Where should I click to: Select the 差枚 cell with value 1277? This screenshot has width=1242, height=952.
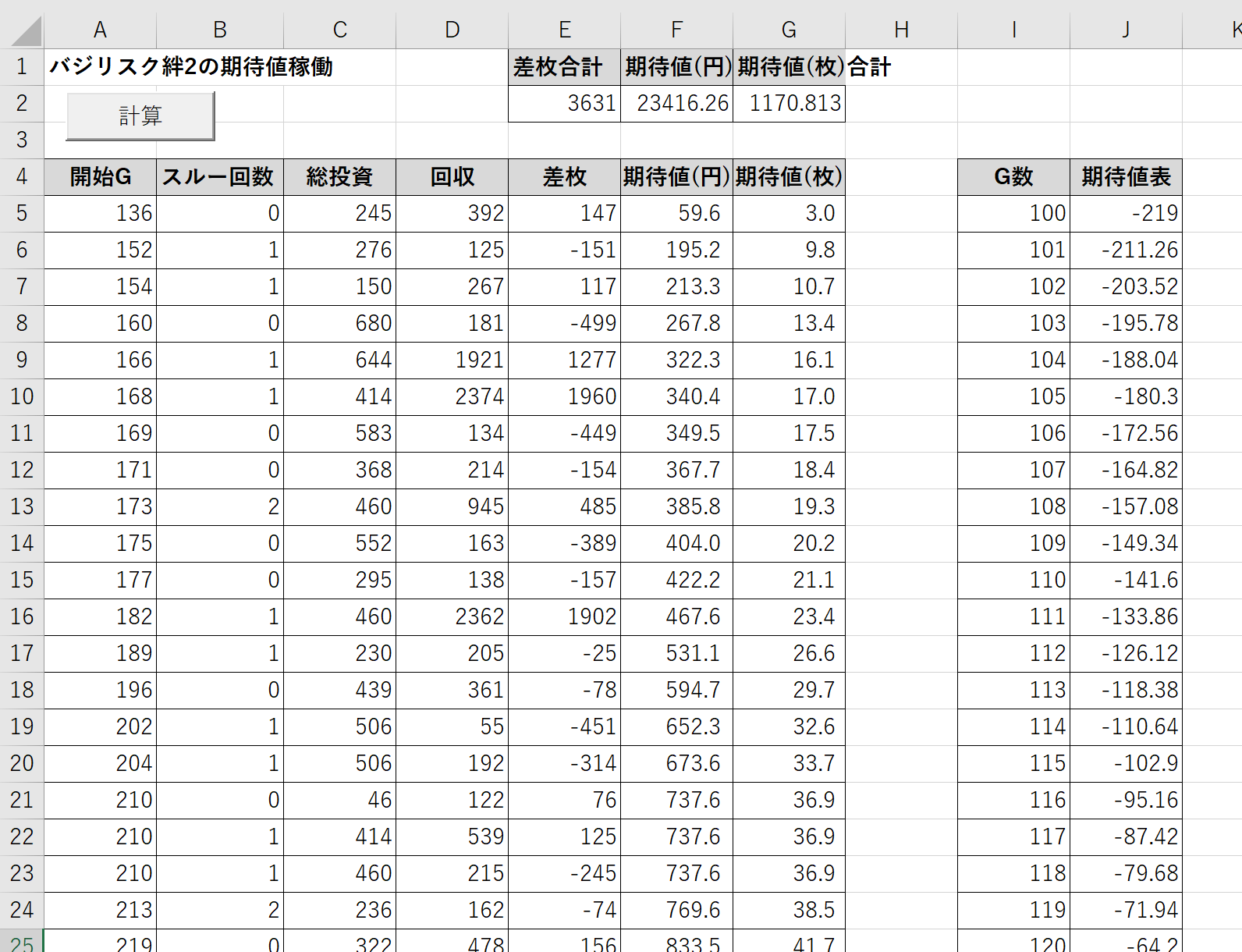coord(564,360)
